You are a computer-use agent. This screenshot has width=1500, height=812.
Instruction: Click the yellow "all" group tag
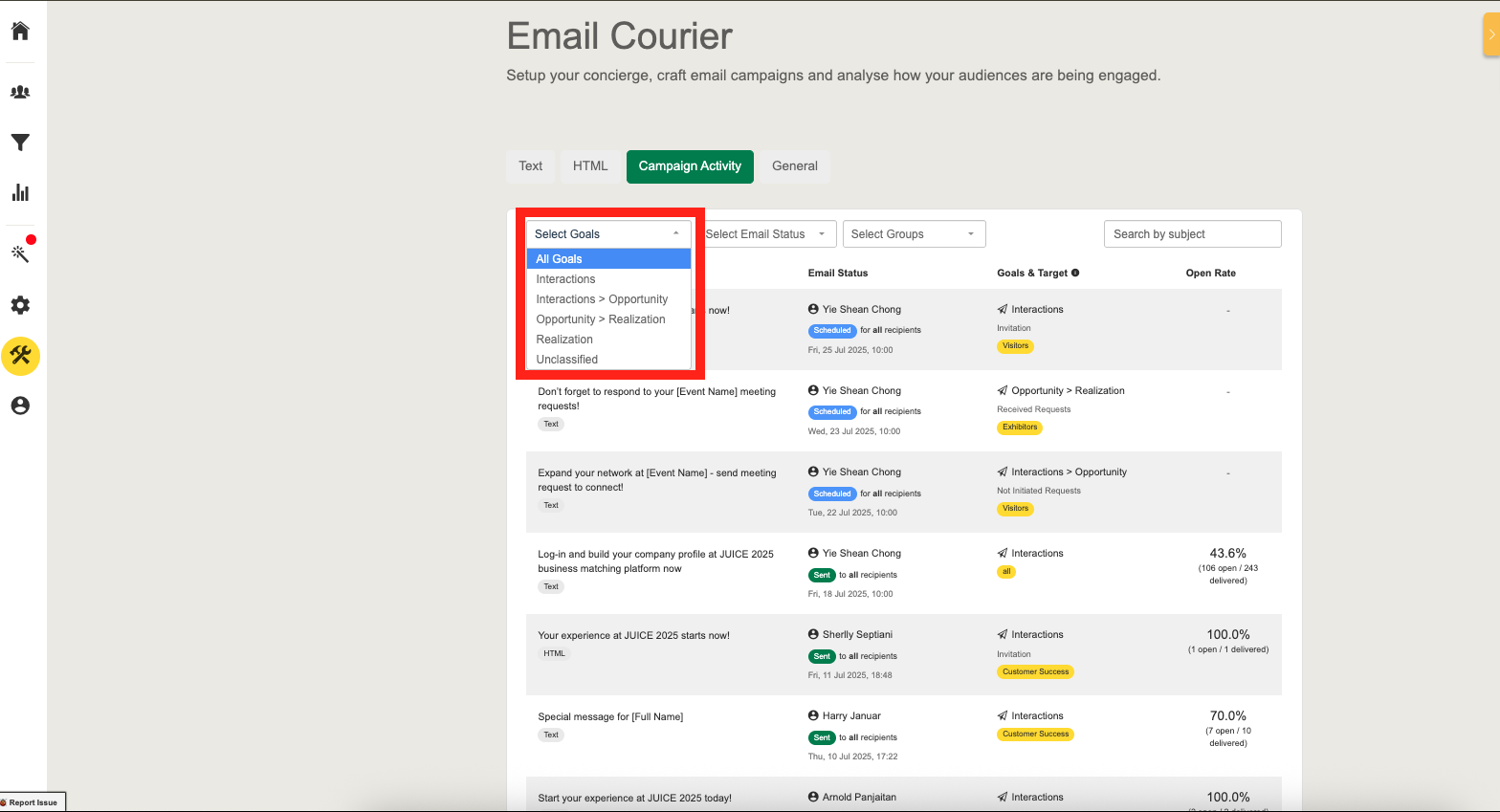tap(1006, 572)
